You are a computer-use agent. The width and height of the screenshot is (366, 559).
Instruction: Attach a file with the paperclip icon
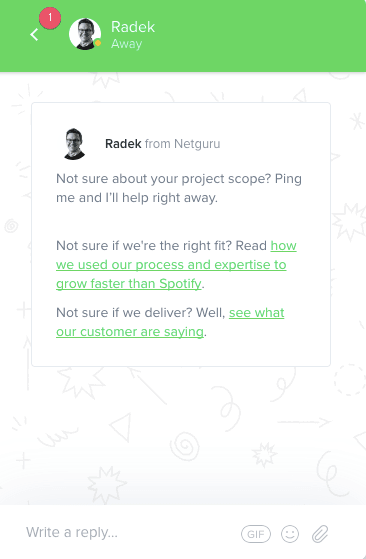tap(320, 534)
